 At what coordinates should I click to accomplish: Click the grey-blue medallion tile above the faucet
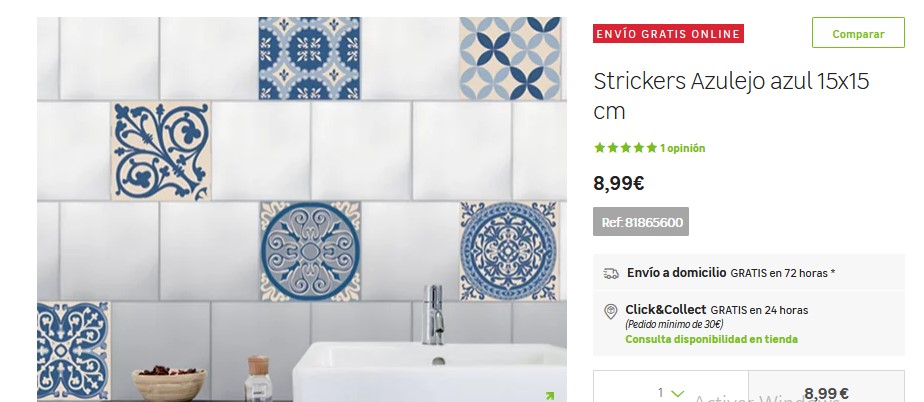click(311, 252)
